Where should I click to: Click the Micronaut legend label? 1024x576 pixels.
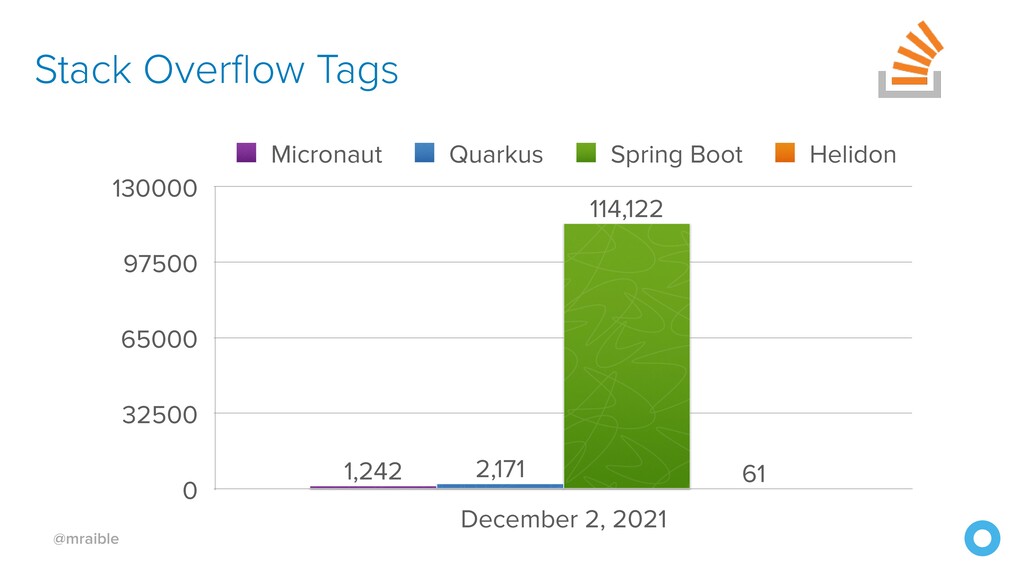click(327, 155)
